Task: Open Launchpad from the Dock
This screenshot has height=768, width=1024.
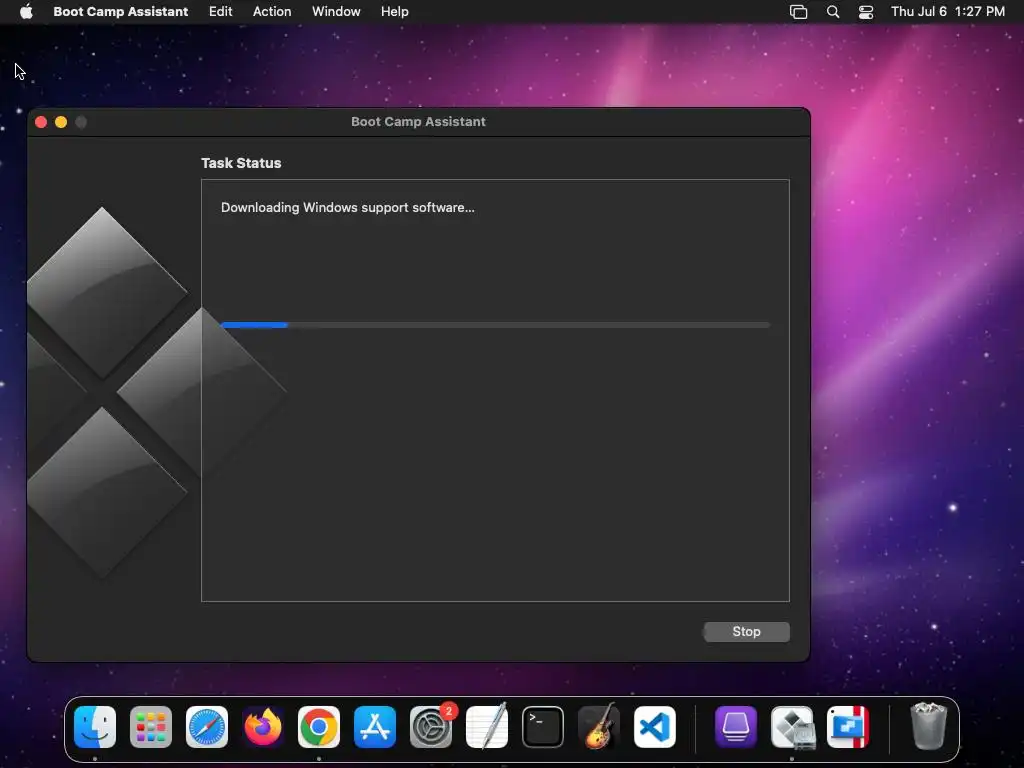Action: [x=151, y=727]
